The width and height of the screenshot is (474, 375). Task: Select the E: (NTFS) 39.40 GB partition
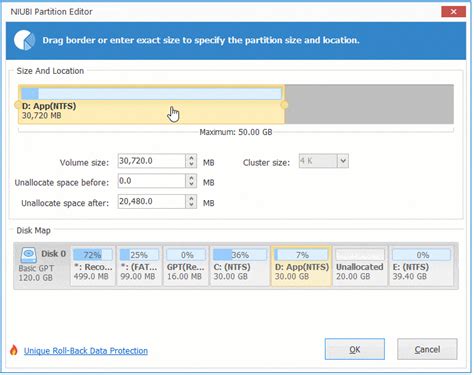(422, 266)
